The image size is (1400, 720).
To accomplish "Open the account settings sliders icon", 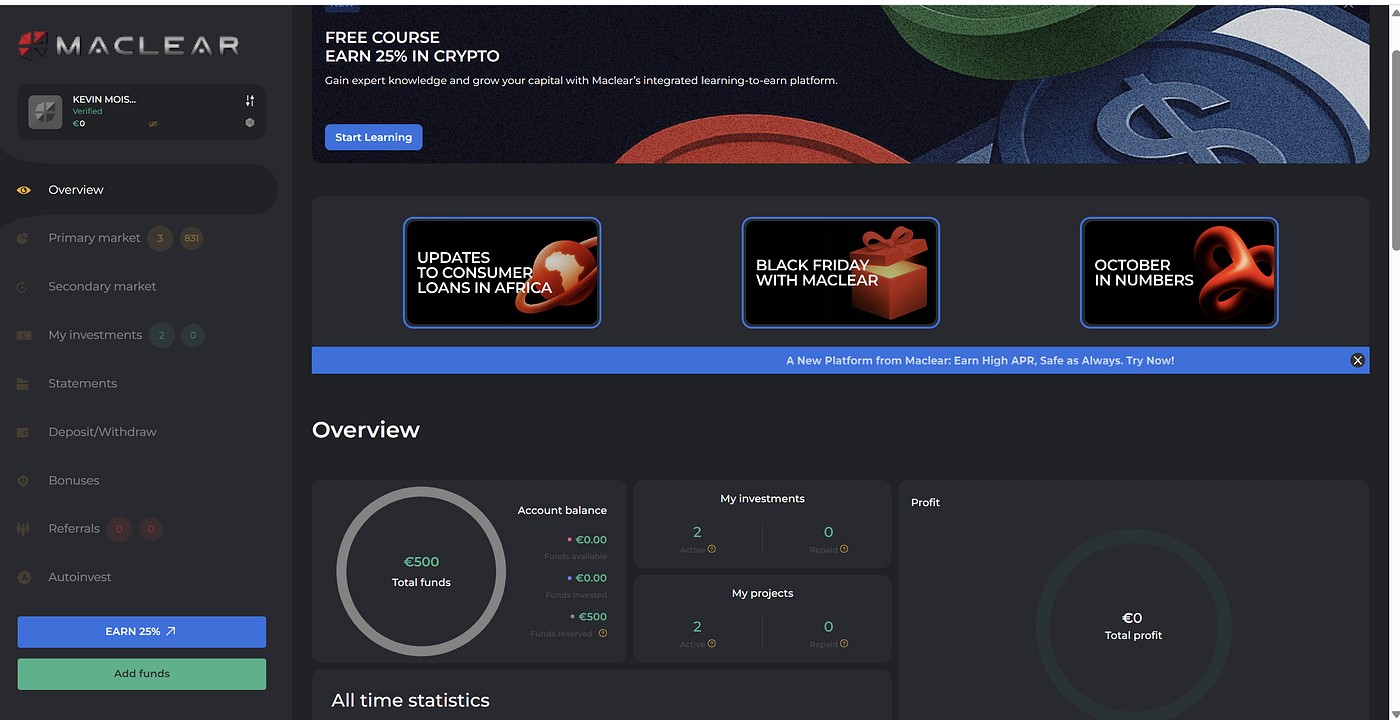I will (x=250, y=100).
